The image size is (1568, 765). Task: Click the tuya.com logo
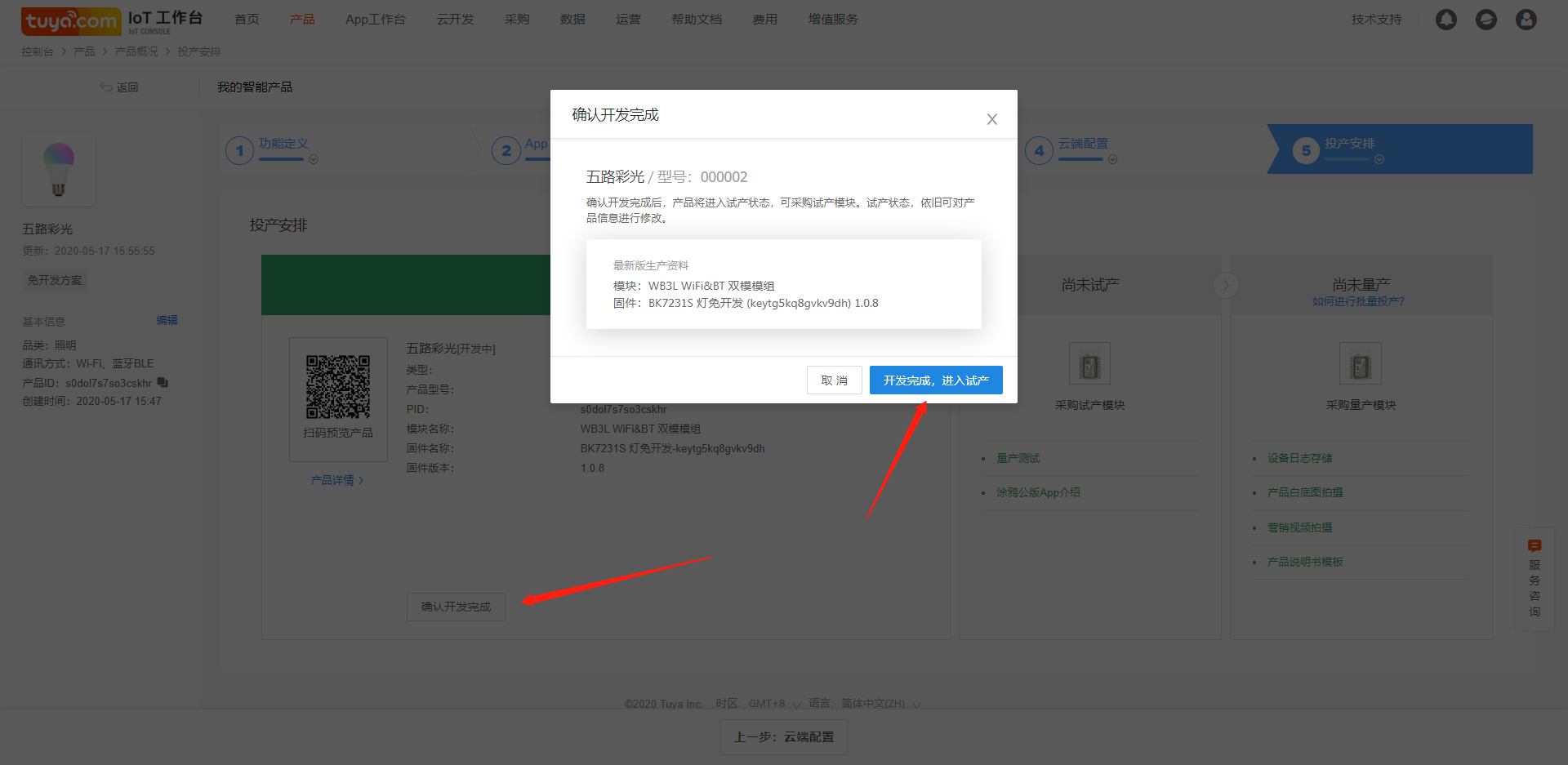[x=71, y=21]
